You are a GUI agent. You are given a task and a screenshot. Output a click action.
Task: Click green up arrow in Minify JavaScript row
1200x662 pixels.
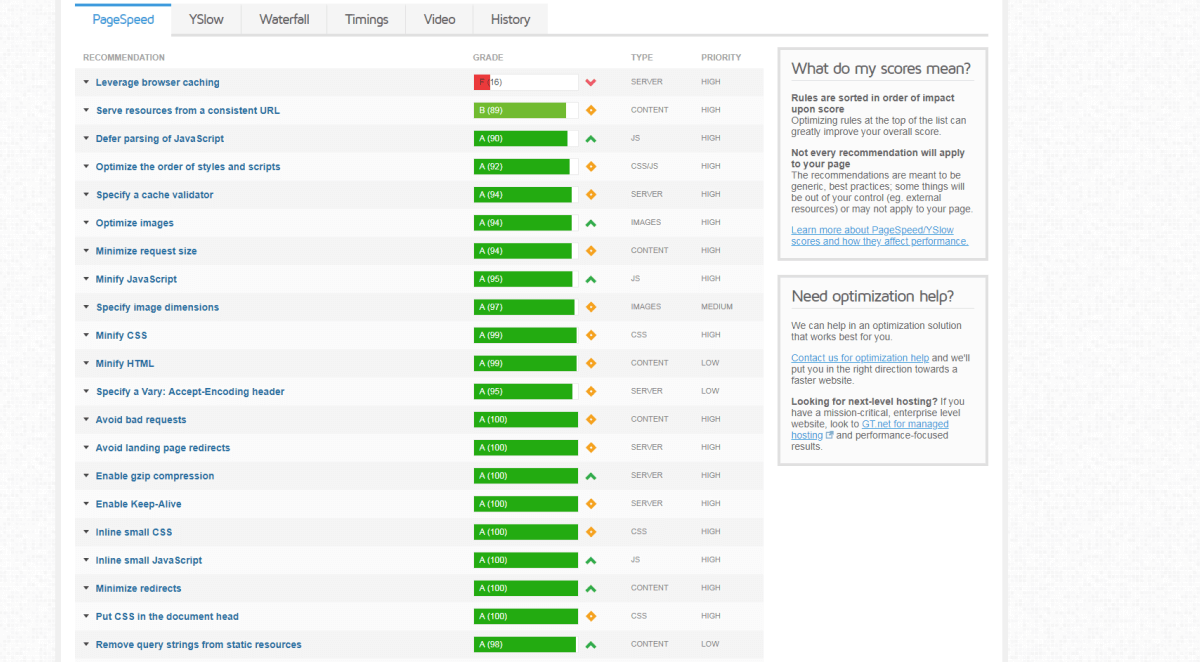pos(591,279)
